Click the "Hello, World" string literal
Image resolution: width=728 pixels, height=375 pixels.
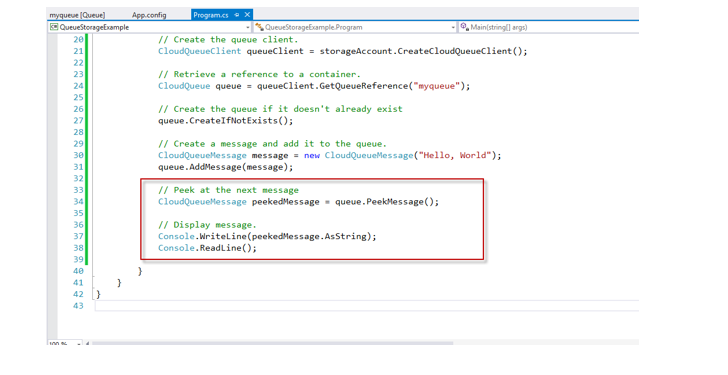coord(455,155)
